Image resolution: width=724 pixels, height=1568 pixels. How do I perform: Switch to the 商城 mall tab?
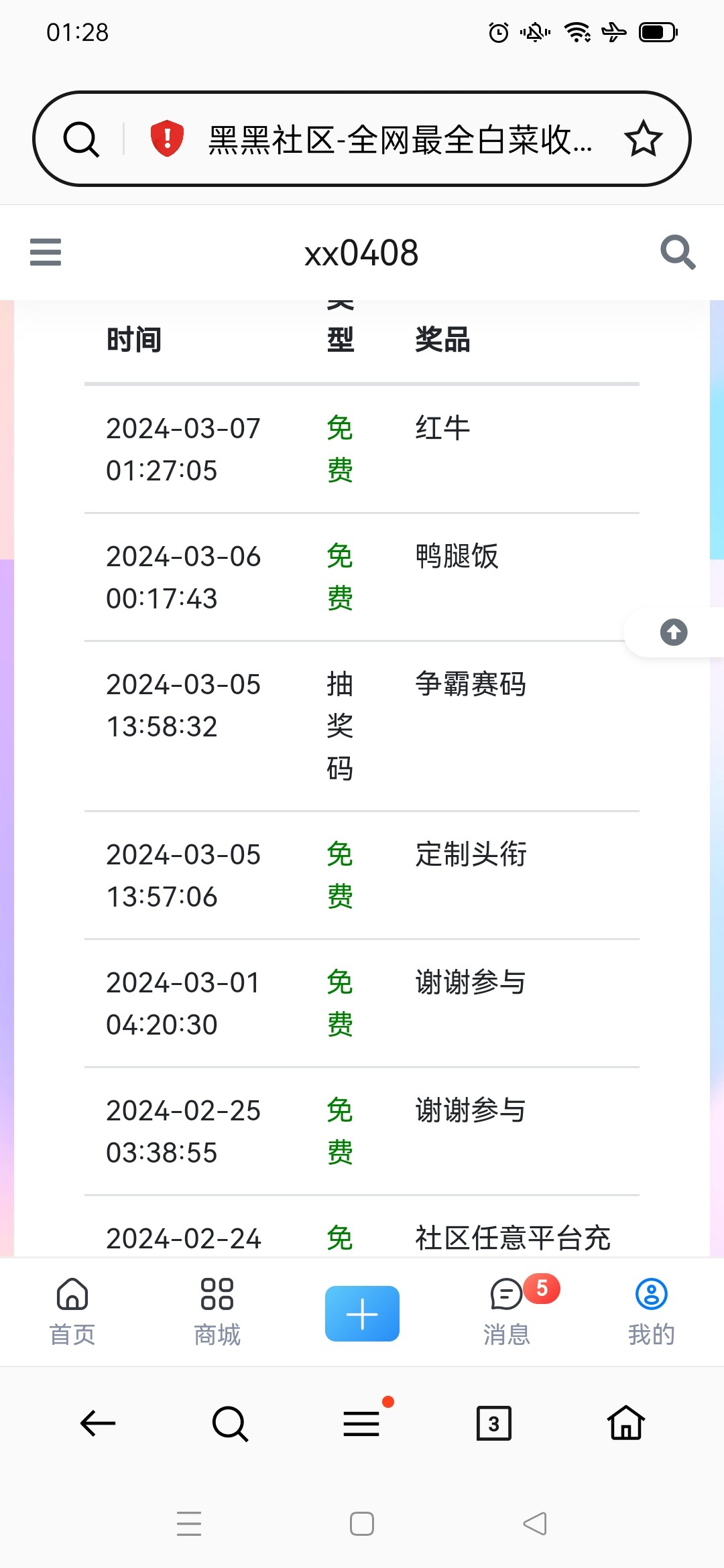tap(217, 1311)
